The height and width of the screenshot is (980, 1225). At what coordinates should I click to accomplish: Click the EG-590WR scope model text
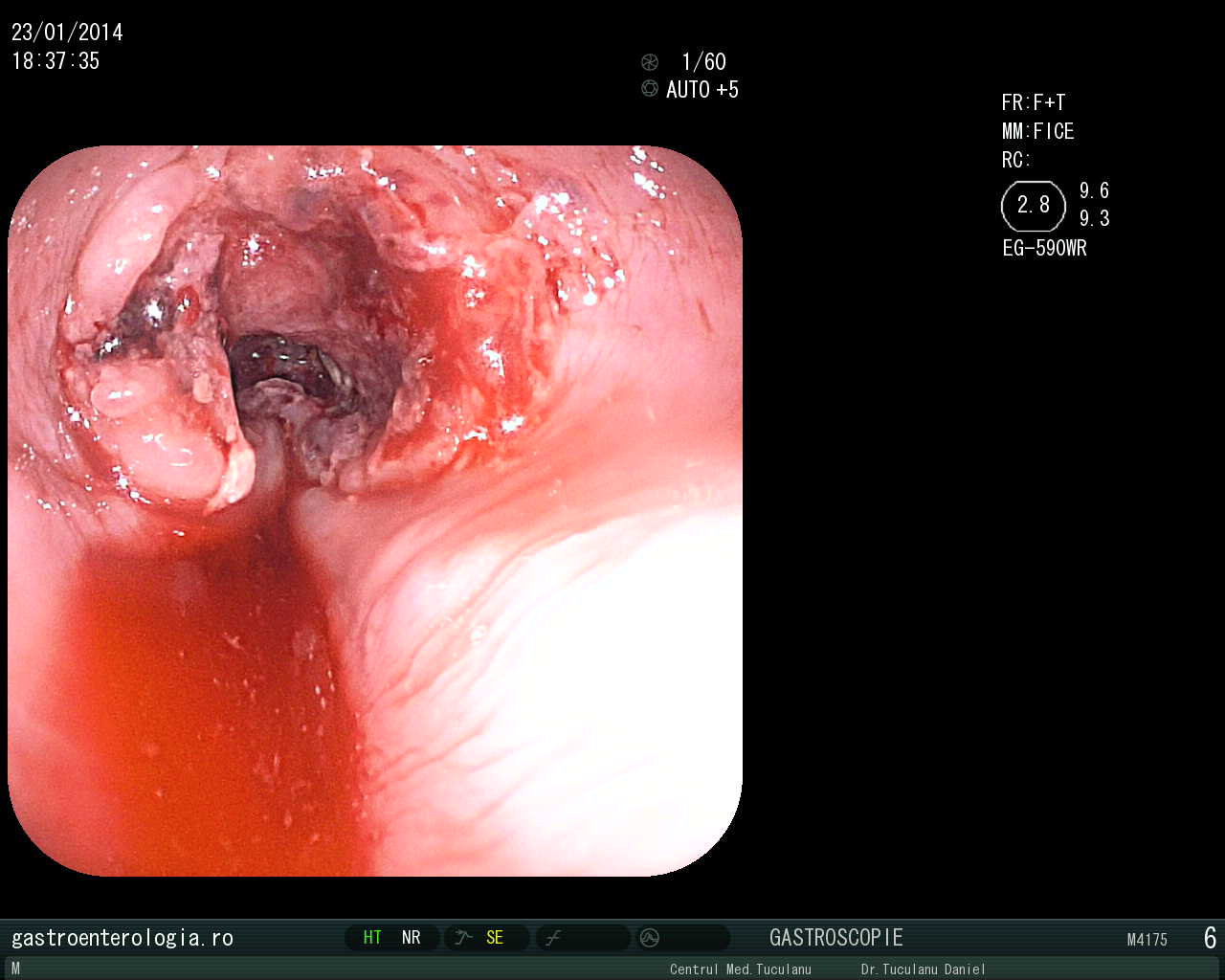tap(1045, 248)
